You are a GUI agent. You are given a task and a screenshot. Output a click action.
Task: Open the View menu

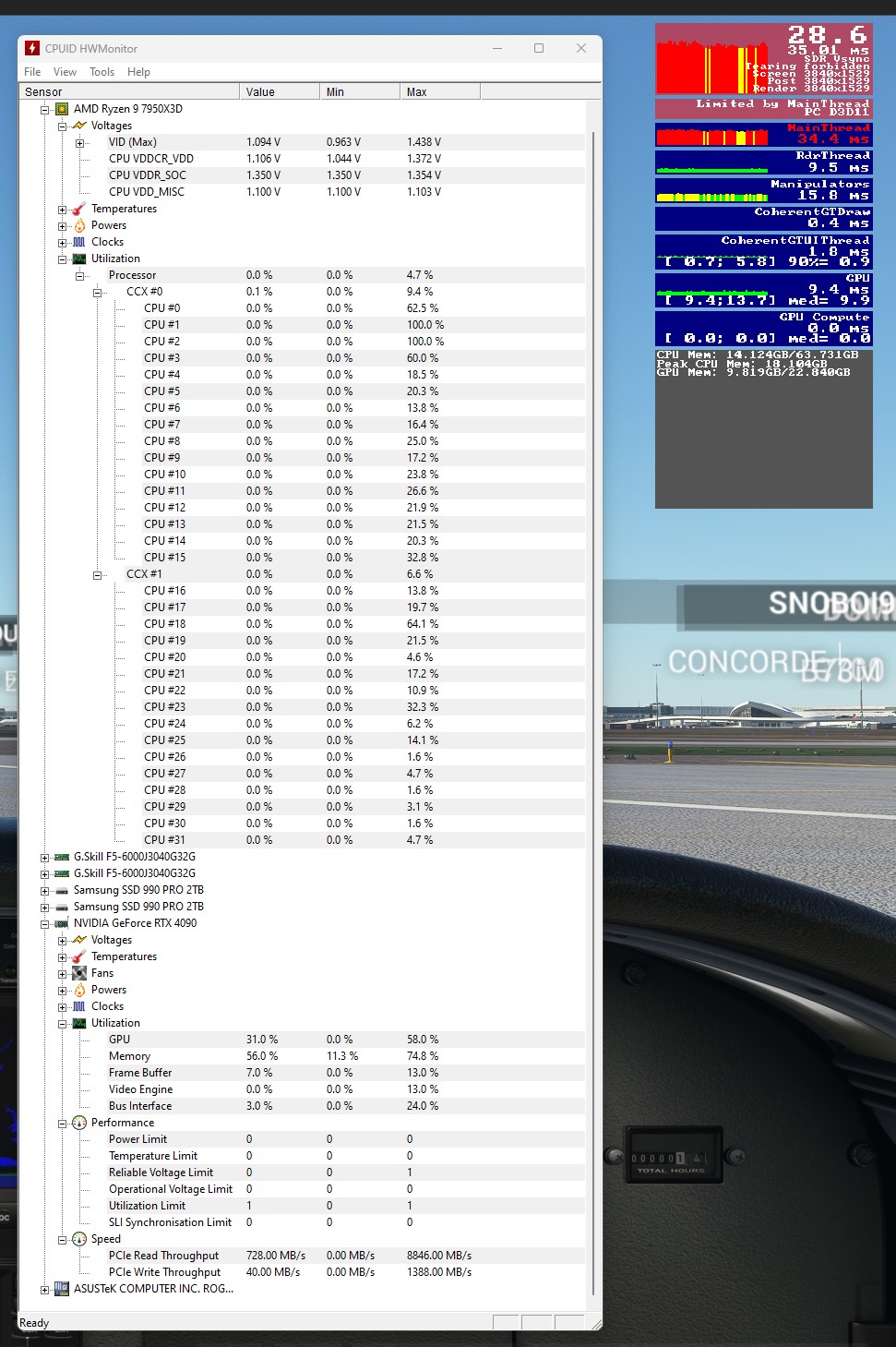pos(65,72)
